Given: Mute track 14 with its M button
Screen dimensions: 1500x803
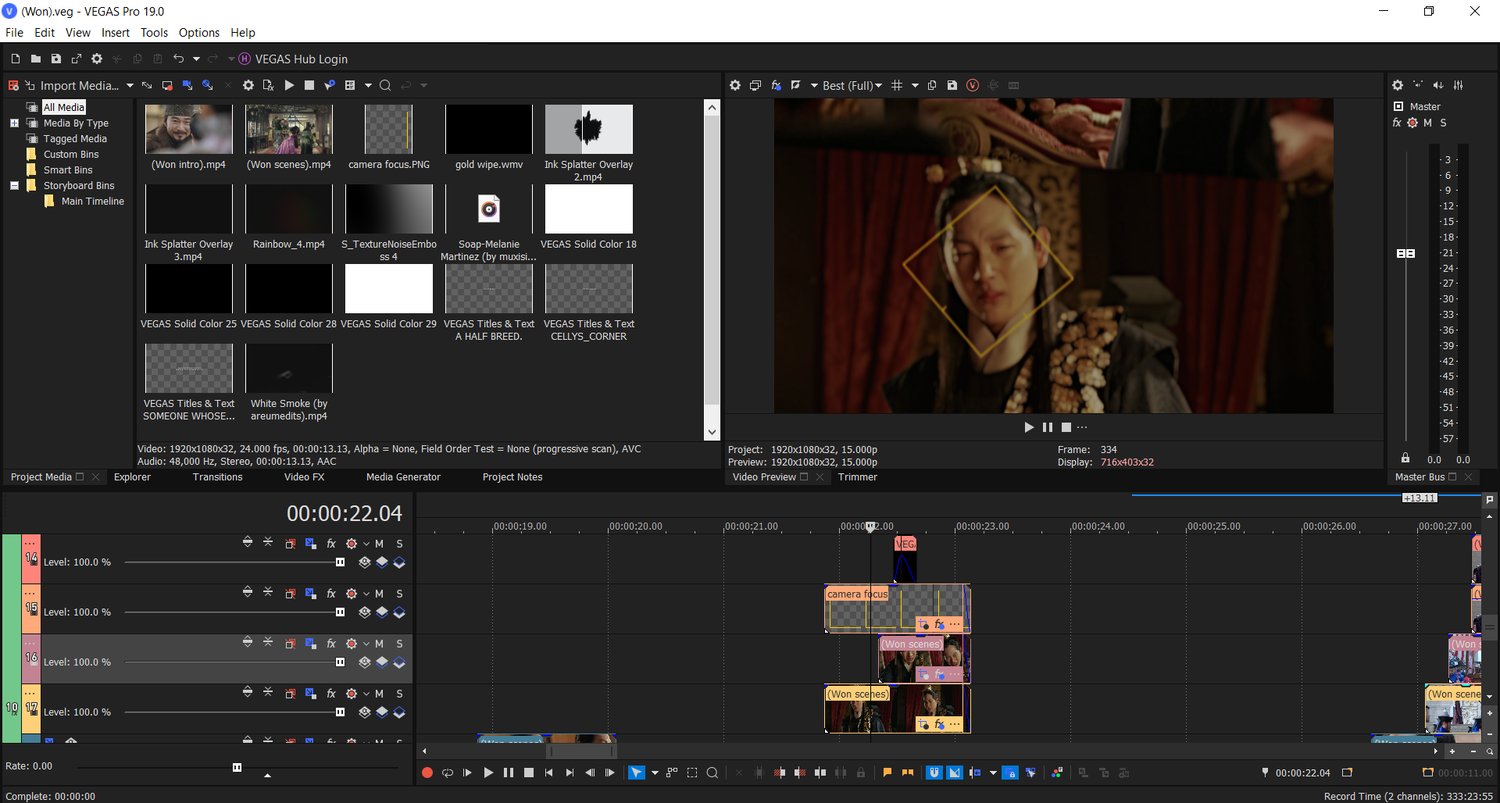Looking at the screenshot, I should tap(379, 543).
